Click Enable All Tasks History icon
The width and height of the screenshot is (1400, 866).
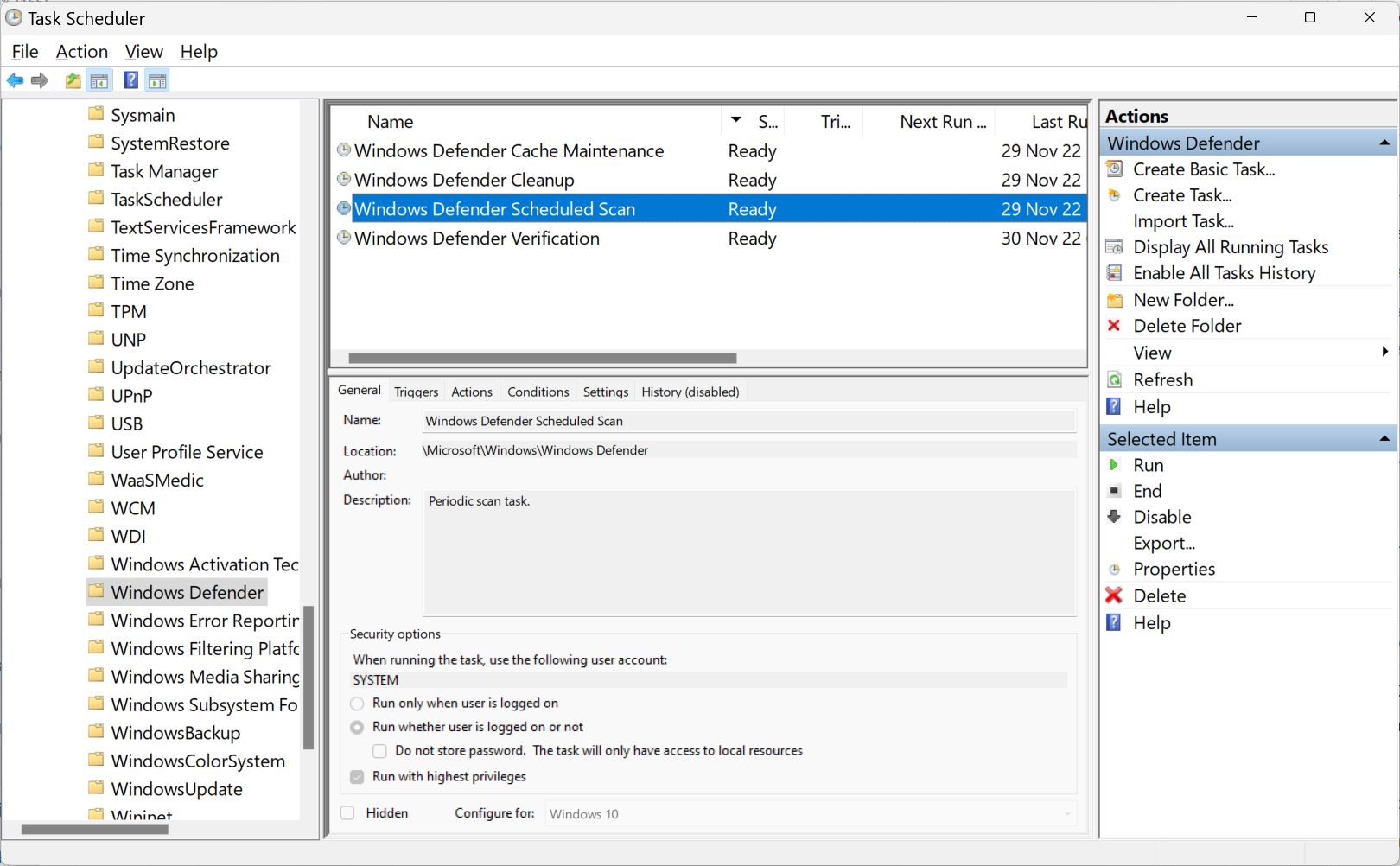click(x=1115, y=273)
